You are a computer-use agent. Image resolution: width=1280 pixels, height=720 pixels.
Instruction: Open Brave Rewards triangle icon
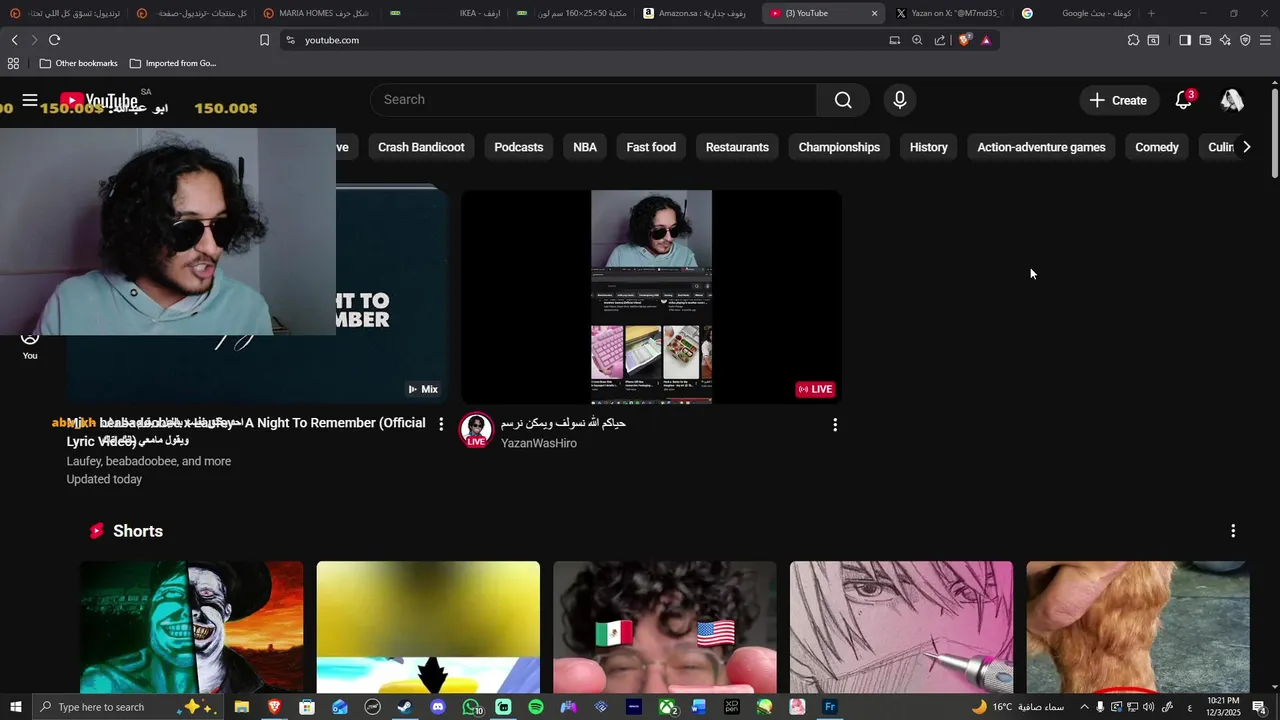tap(986, 40)
